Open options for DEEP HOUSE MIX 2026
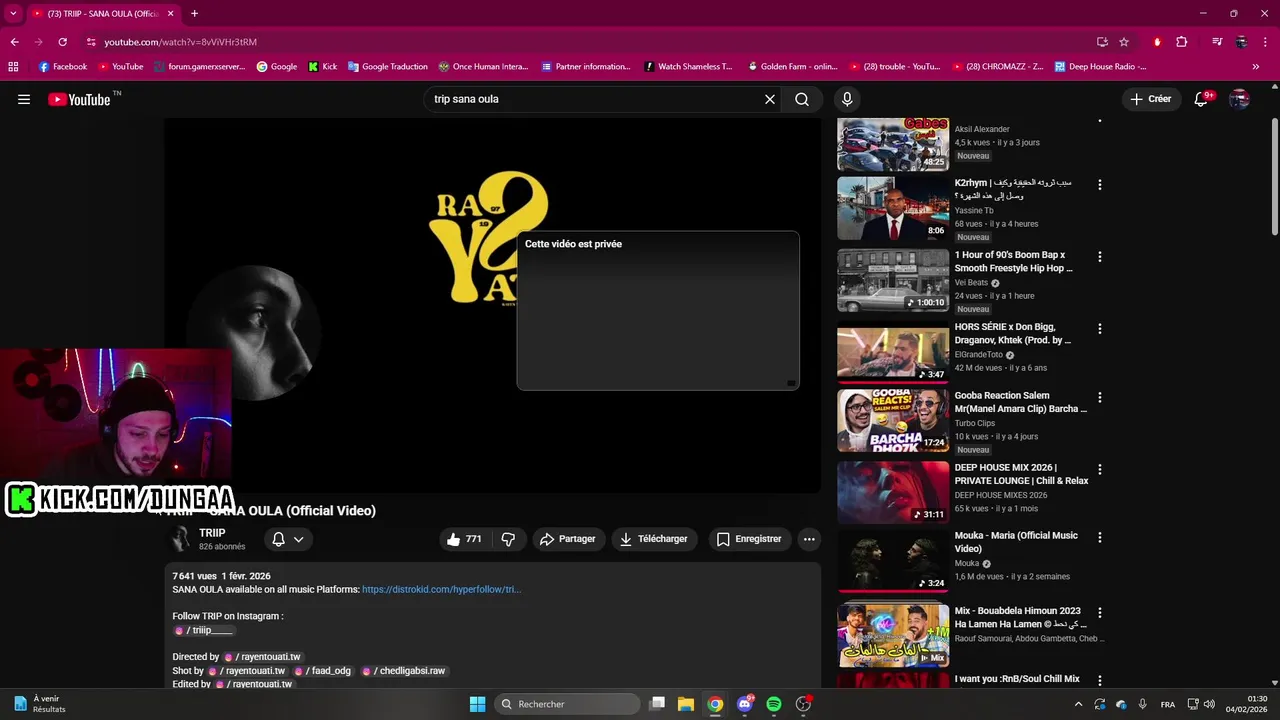The height and width of the screenshot is (720, 1280). point(1100,469)
